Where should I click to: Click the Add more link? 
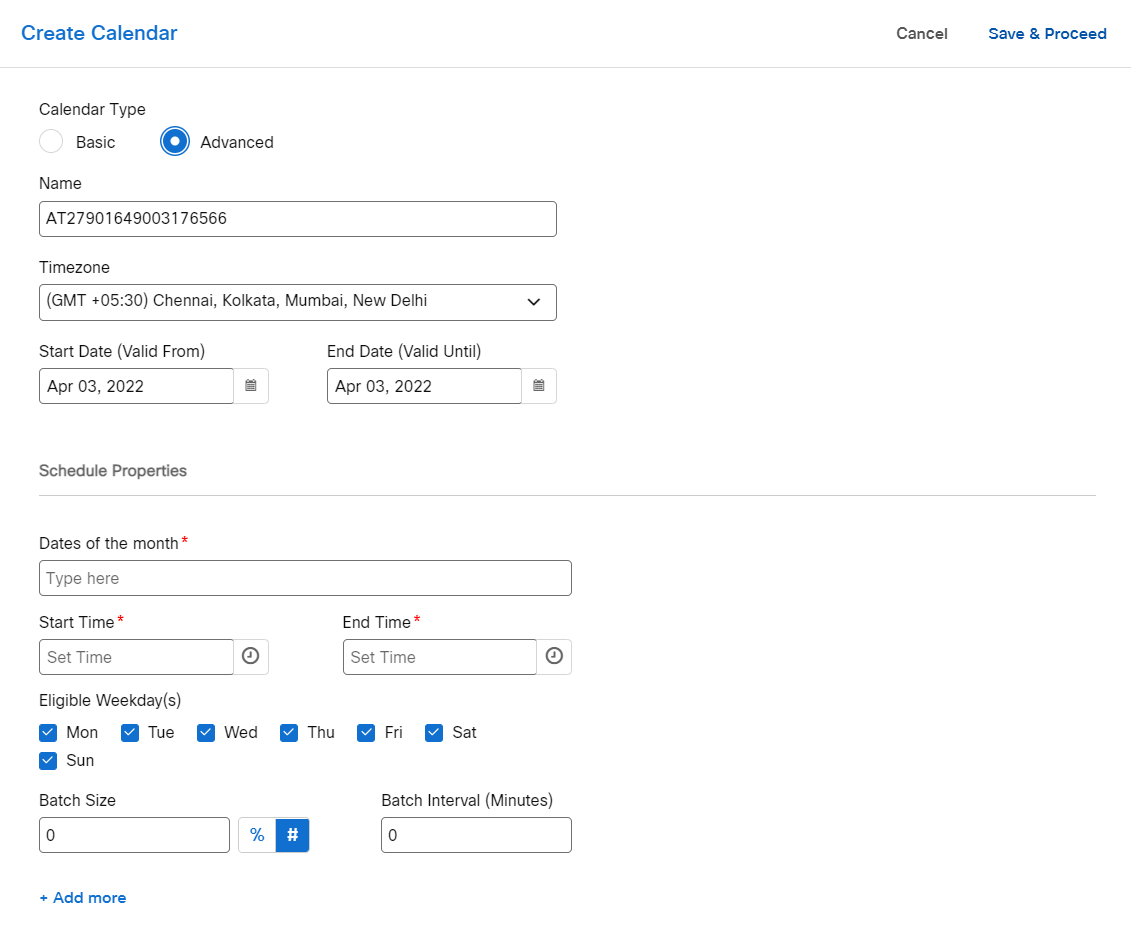(83, 898)
